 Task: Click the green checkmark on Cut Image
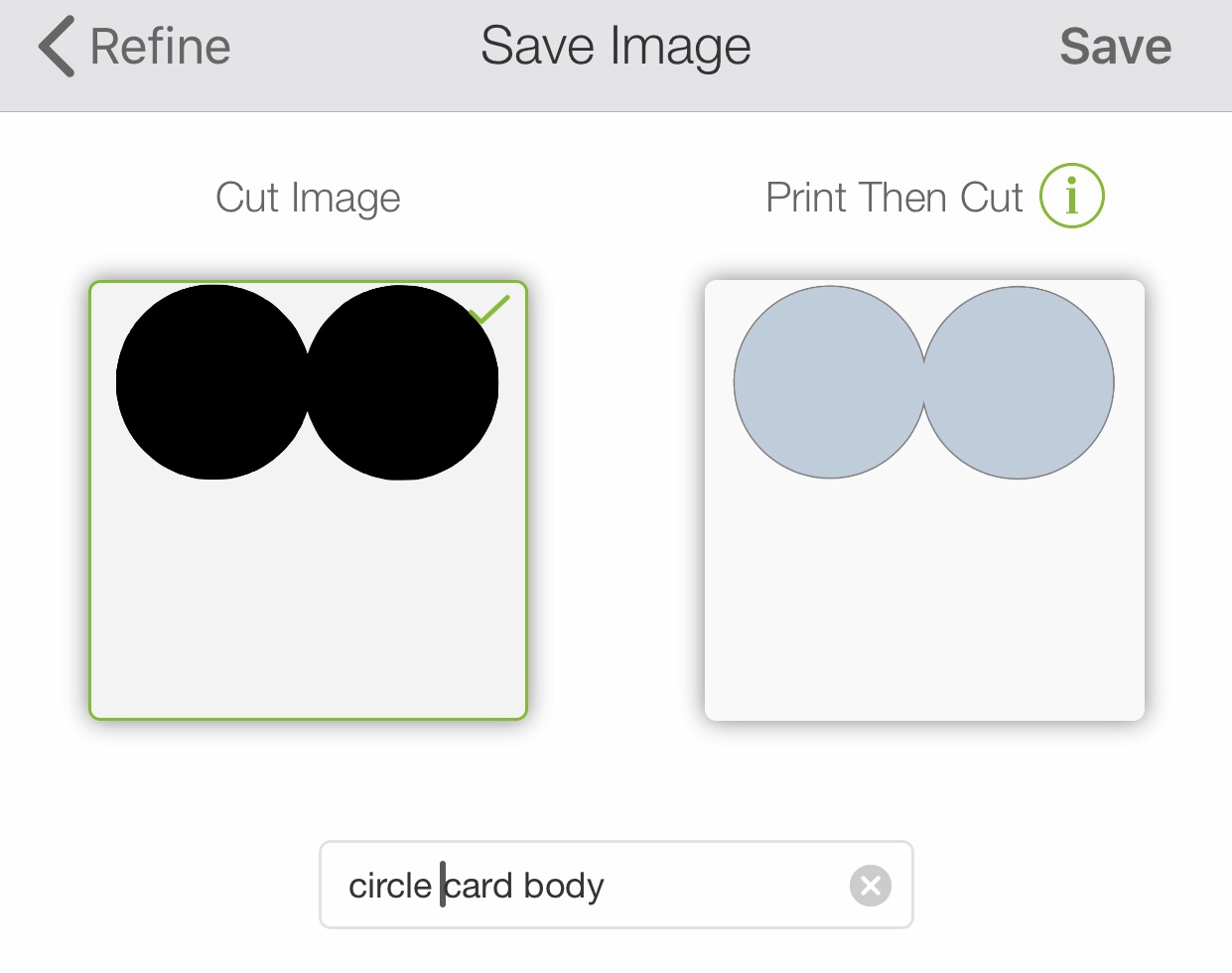(x=489, y=309)
